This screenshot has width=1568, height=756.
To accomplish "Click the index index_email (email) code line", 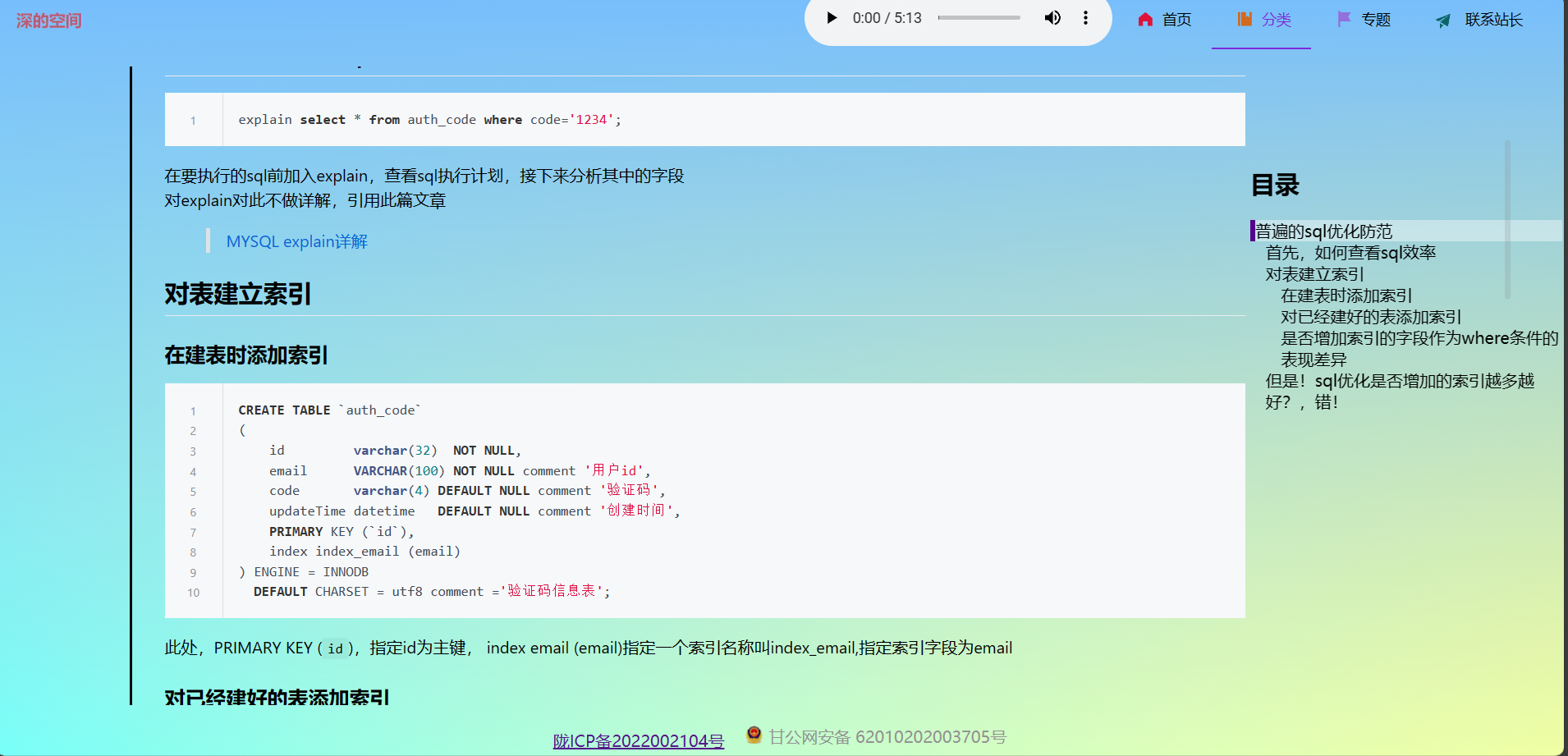I will [x=364, y=552].
